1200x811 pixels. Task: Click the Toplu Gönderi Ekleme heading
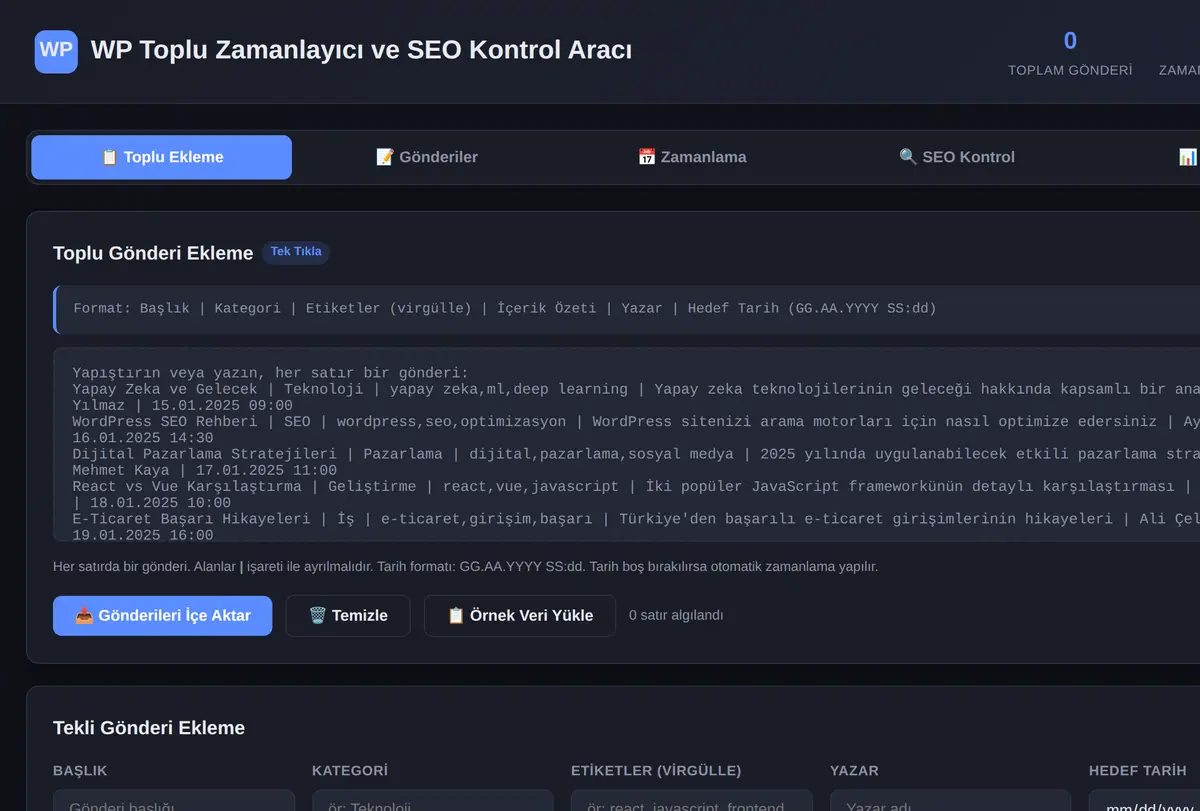[153, 253]
